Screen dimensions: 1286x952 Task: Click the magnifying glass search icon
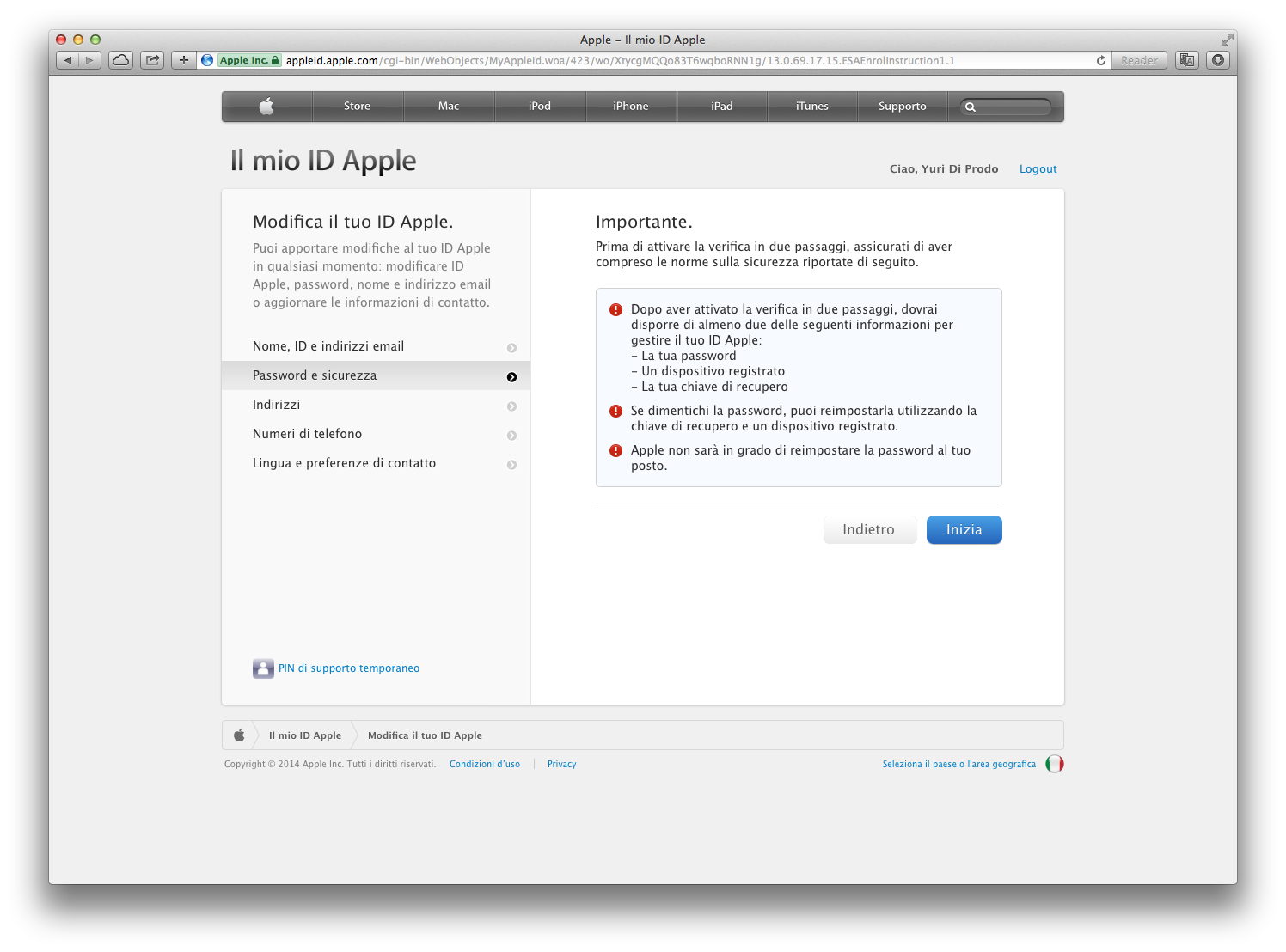[971, 107]
